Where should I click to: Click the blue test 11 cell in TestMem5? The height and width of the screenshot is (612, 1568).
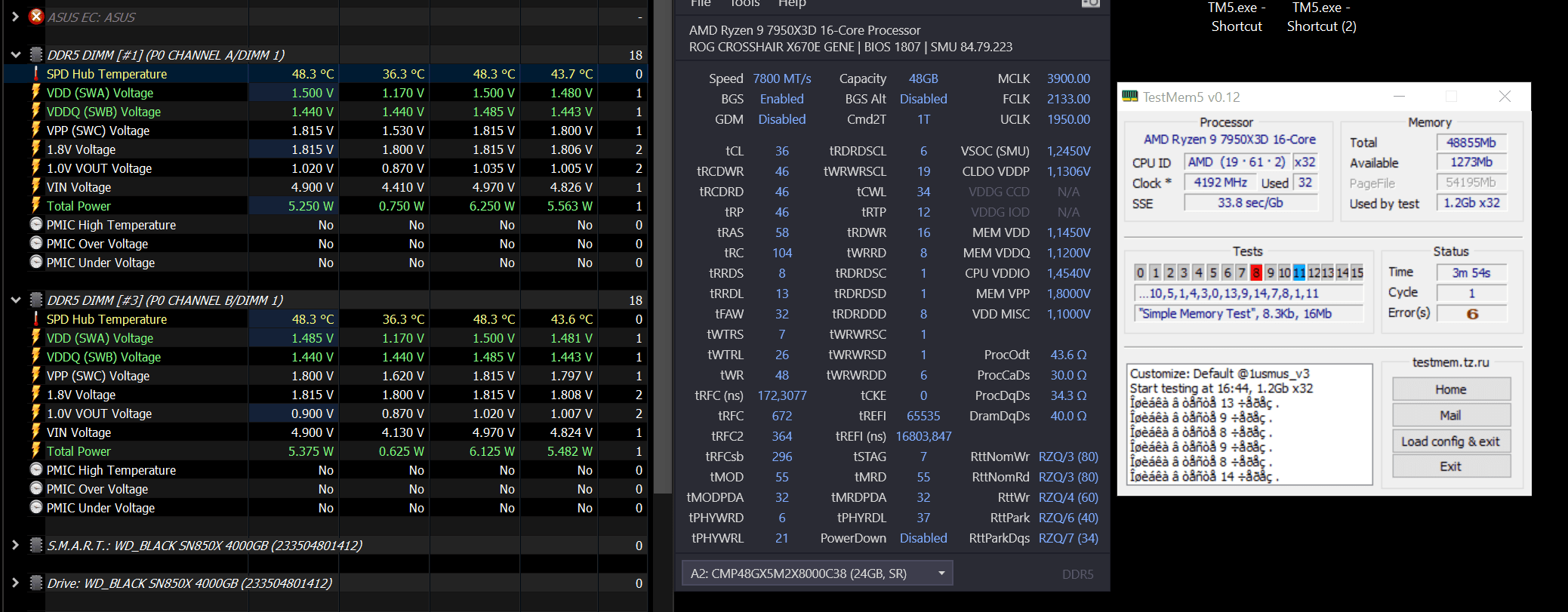click(1299, 272)
